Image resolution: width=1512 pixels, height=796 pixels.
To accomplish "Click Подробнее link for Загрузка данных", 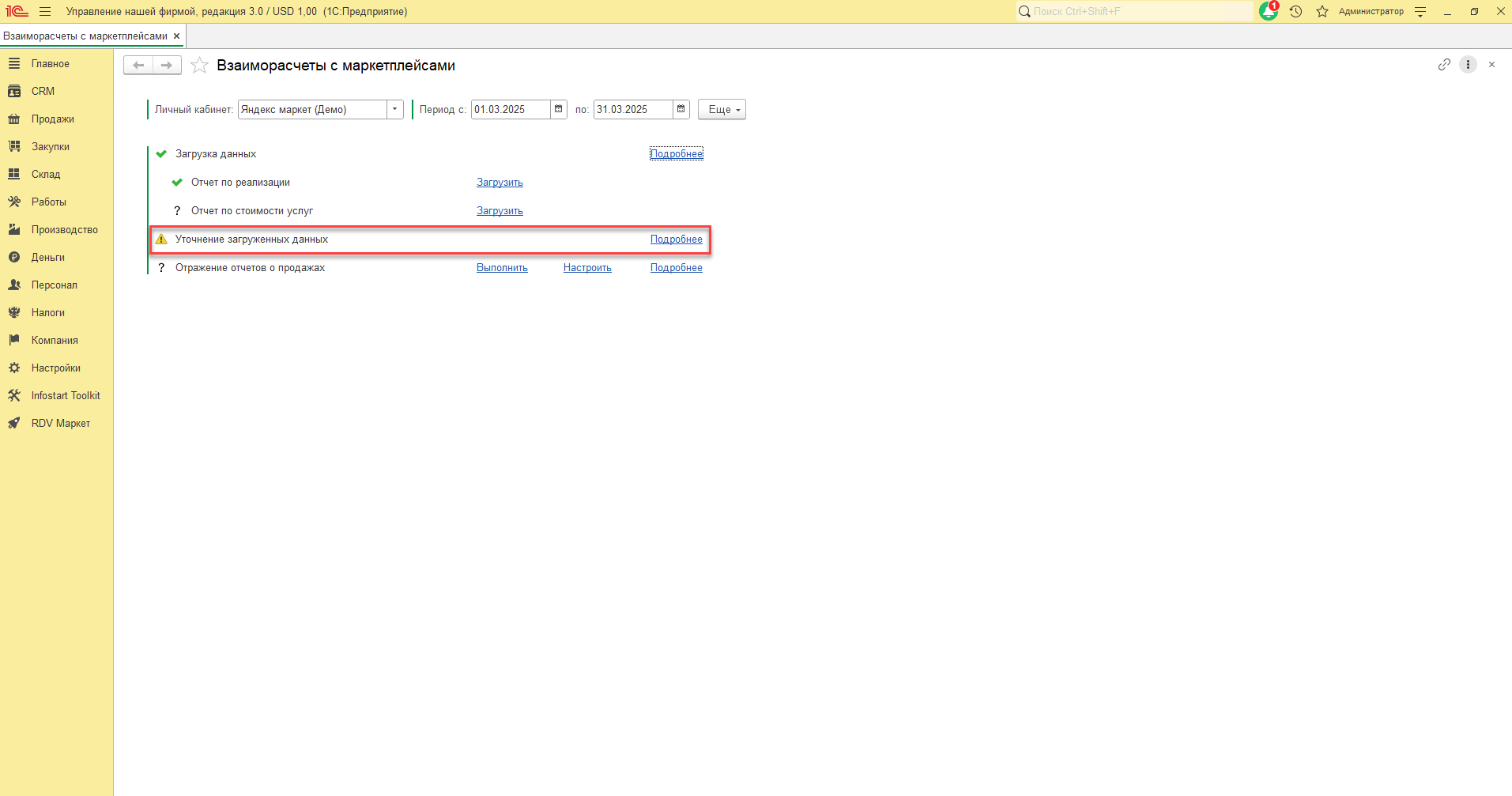I will tap(677, 154).
